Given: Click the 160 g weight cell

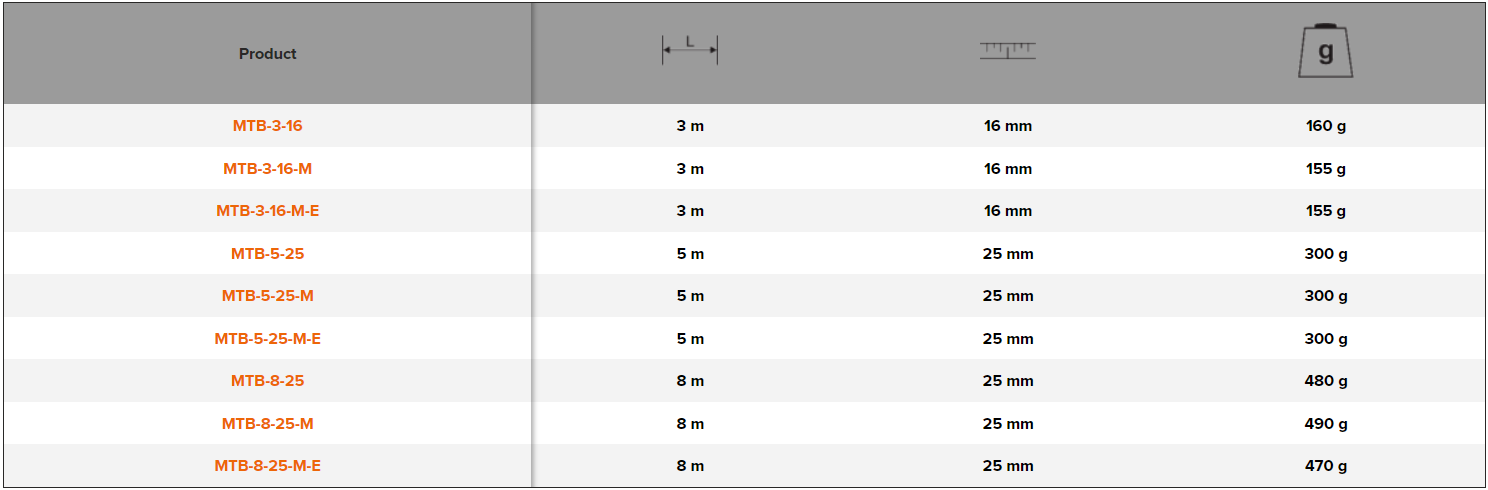Looking at the screenshot, I should tap(1326, 126).
